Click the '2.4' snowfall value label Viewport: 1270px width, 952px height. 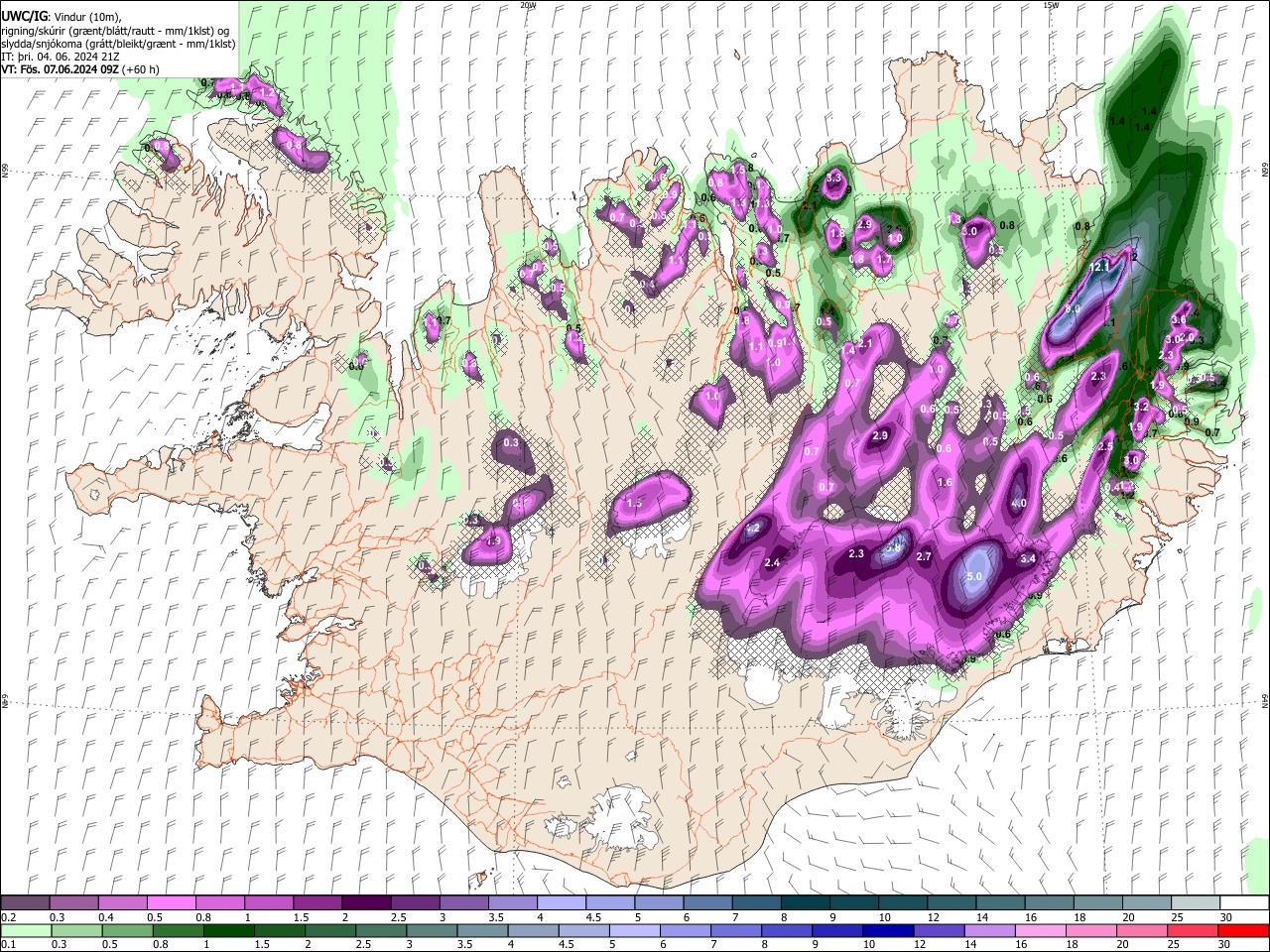pos(773,563)
